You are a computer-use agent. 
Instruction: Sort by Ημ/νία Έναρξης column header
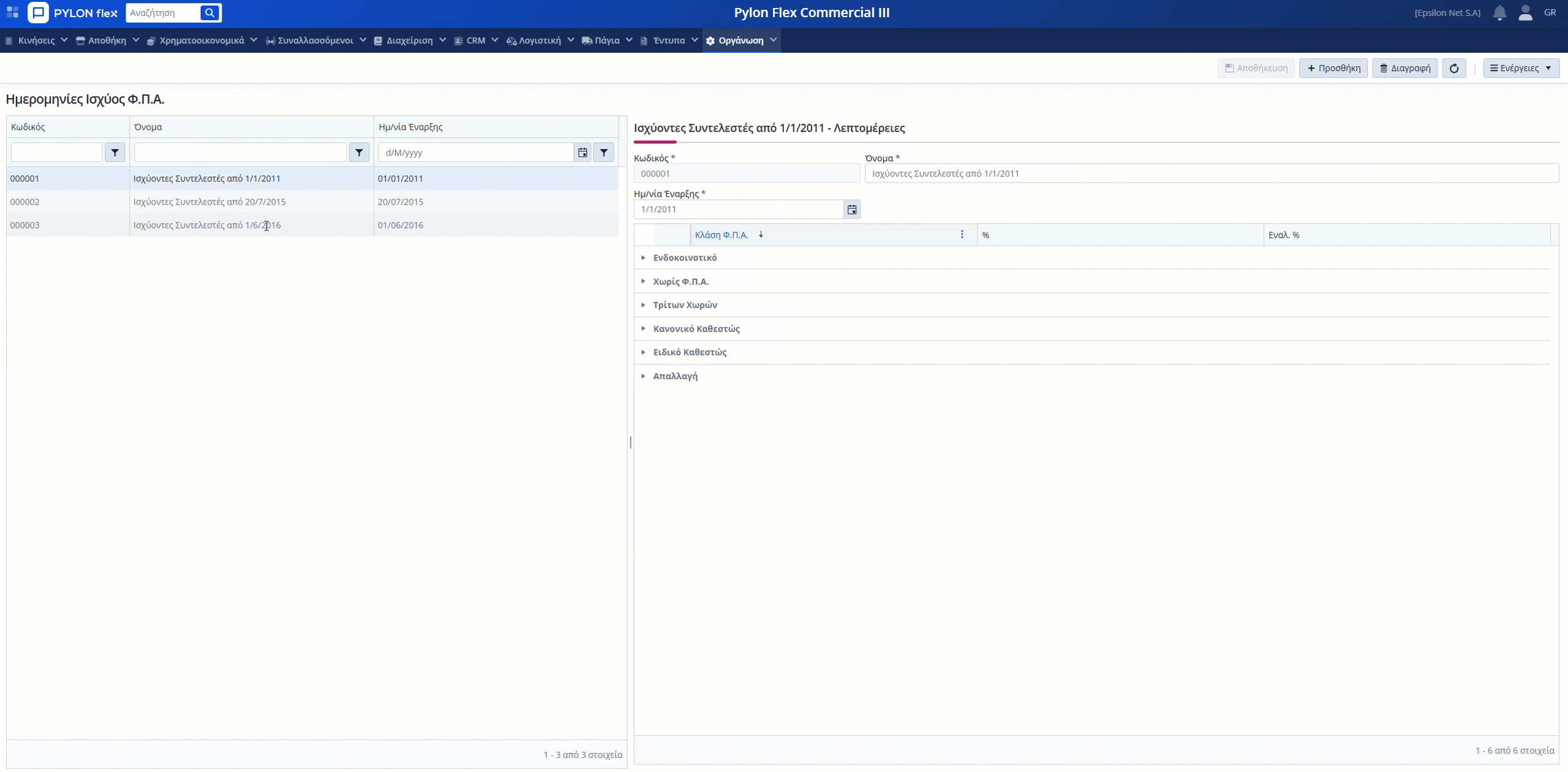tap(496, 127)
